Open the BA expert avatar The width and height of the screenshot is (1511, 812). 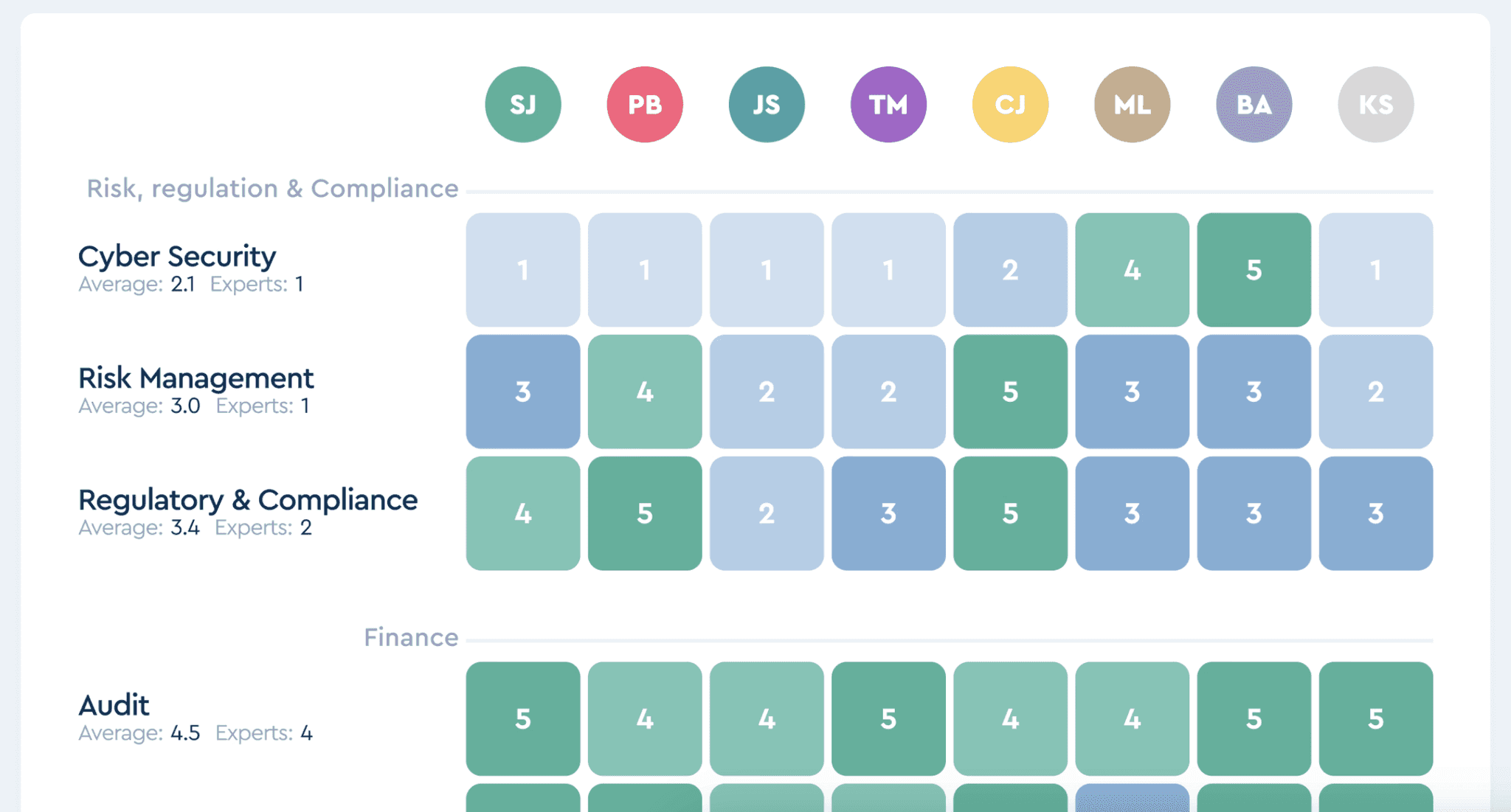click(1254, 104)
